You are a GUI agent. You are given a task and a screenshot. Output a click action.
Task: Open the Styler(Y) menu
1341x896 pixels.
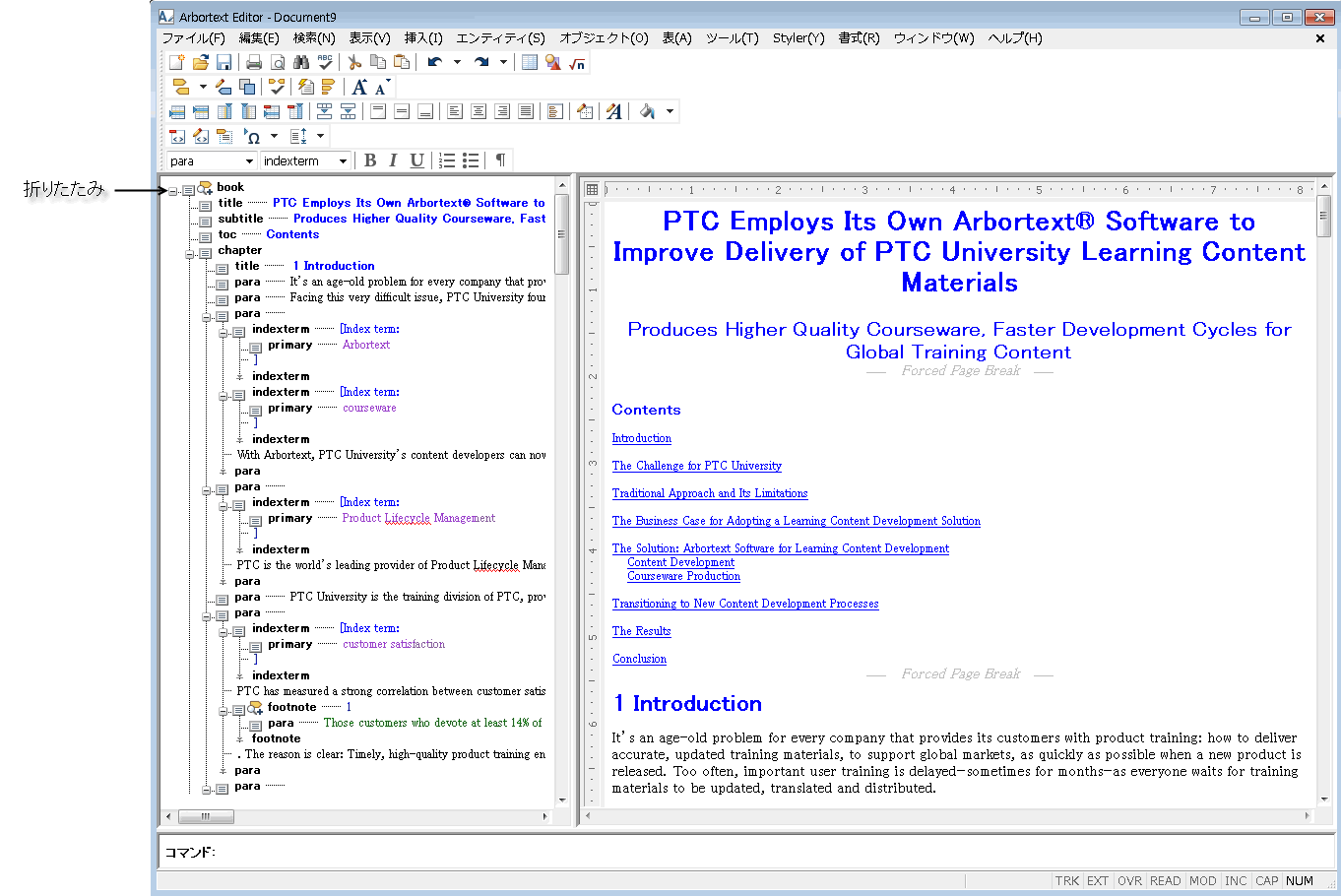click(798, 38)
